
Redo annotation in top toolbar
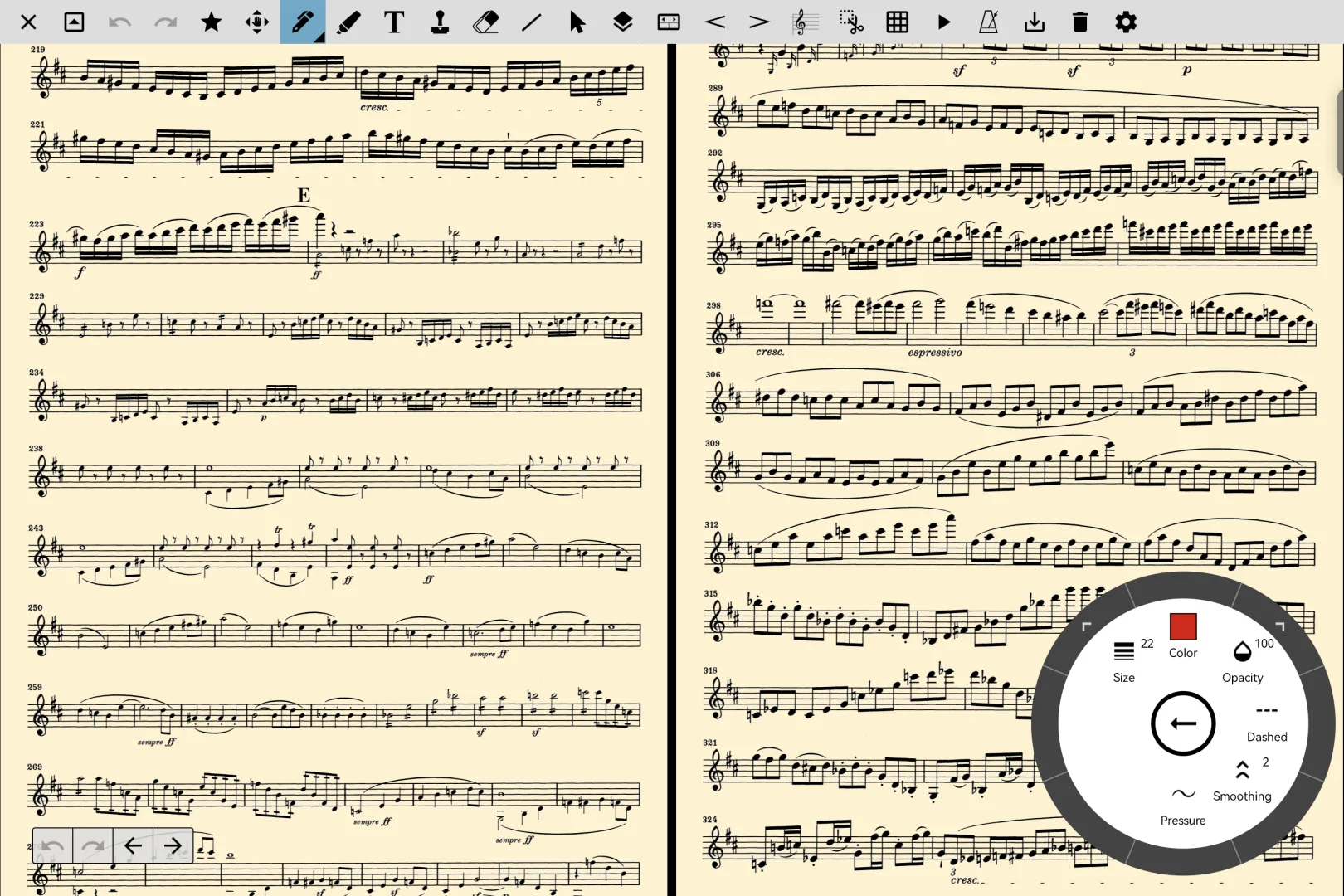pyautogui.click(x=165, y=22)
